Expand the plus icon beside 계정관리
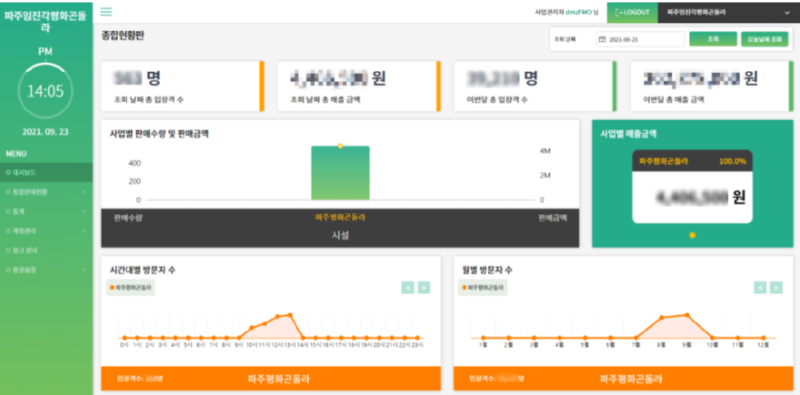The height and width of the screenshot is (395, 800). tap(84, 231)
